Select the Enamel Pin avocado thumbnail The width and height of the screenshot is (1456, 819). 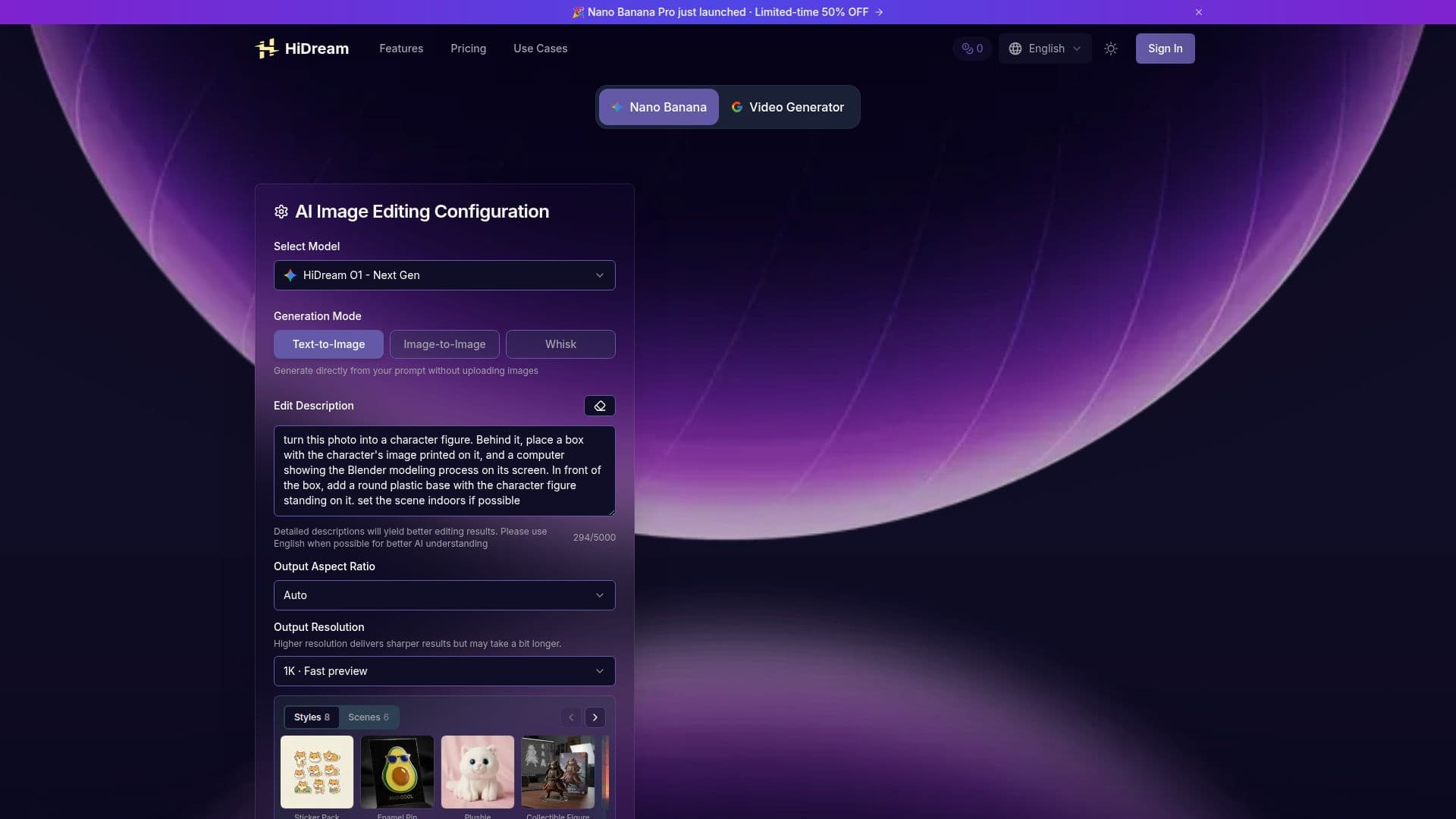397,772
